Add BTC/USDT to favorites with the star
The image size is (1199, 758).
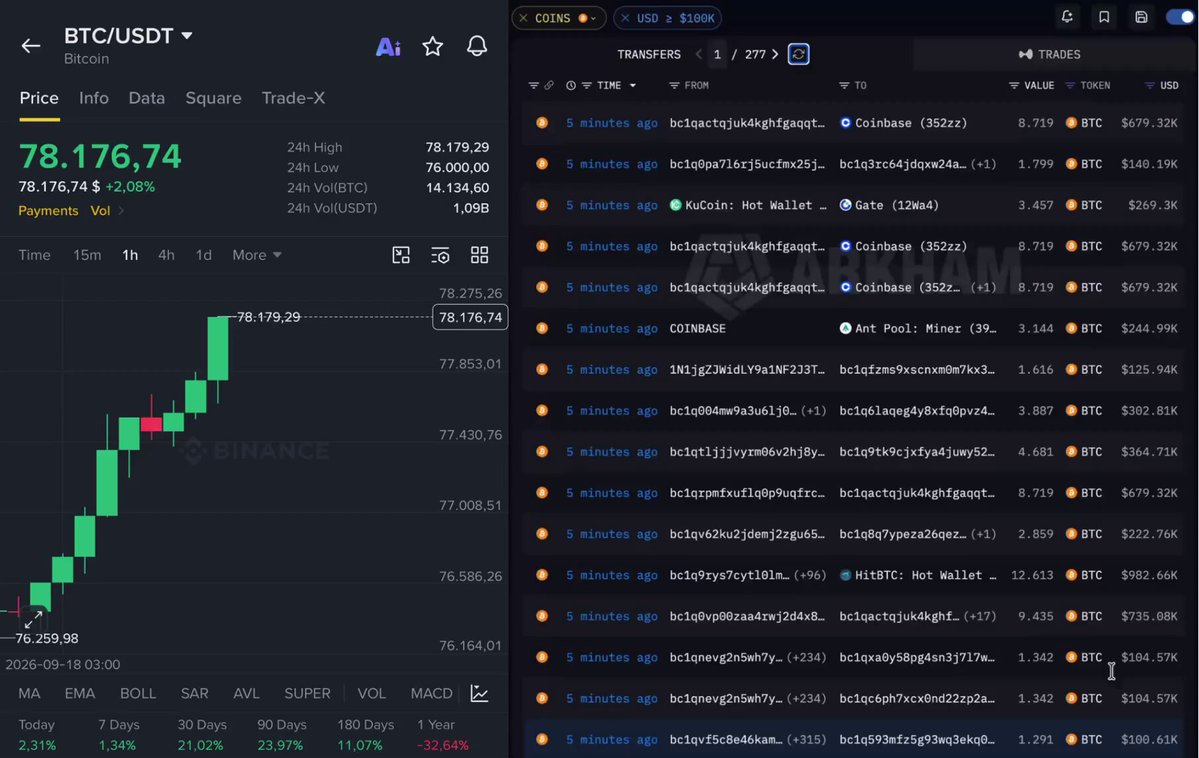point(433,47)
